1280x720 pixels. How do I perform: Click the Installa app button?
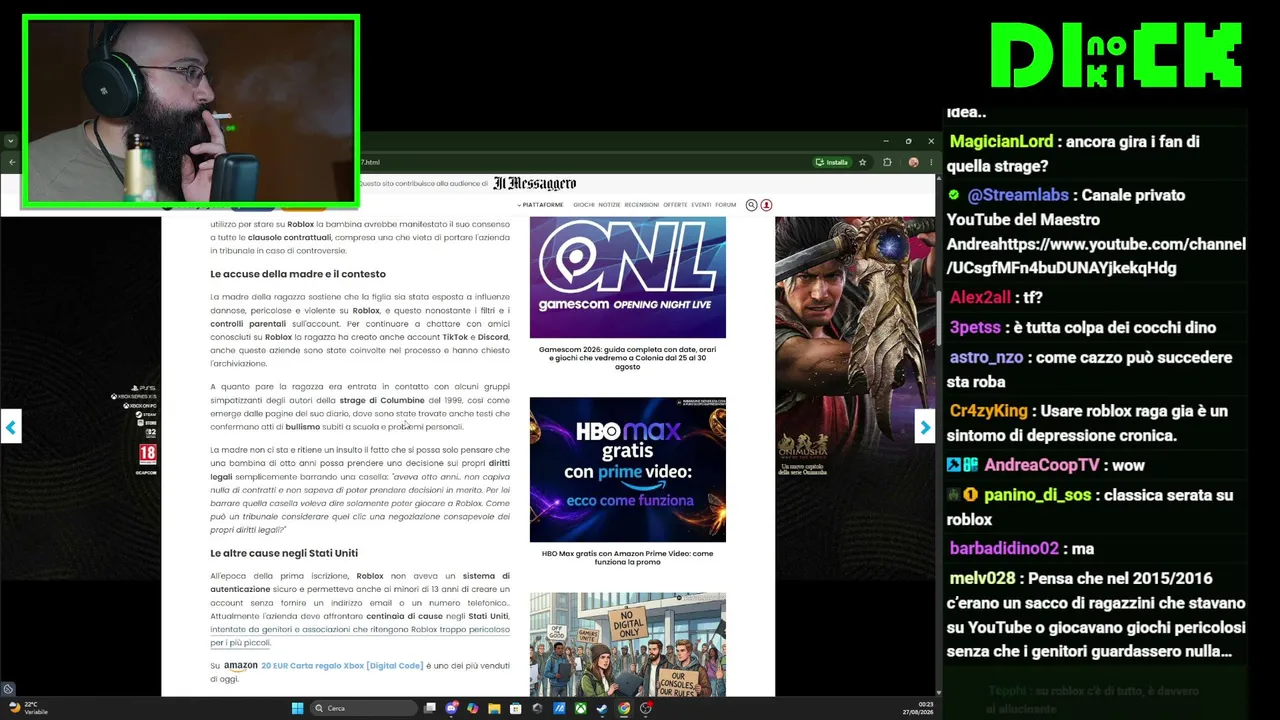point(832,162)
